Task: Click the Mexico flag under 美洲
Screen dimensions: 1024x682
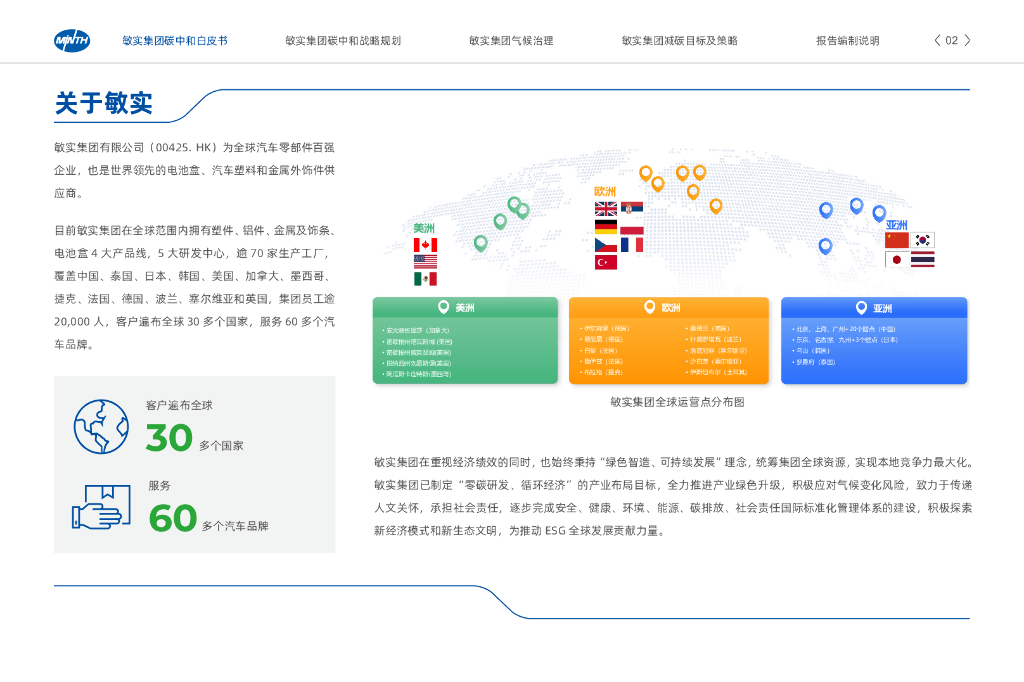Action: [425, 279]
